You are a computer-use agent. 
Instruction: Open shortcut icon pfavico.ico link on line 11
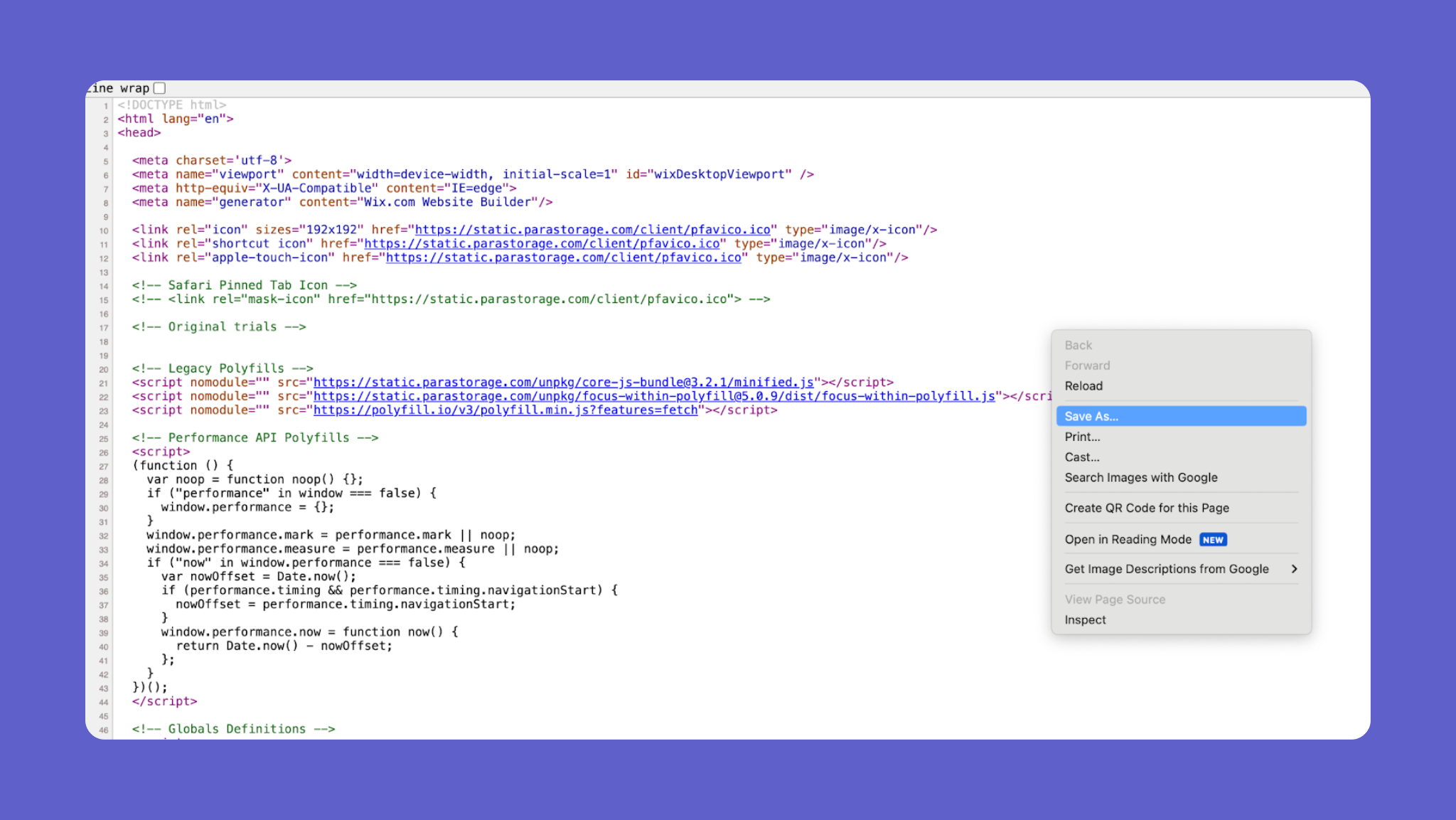tap(542, 244)
